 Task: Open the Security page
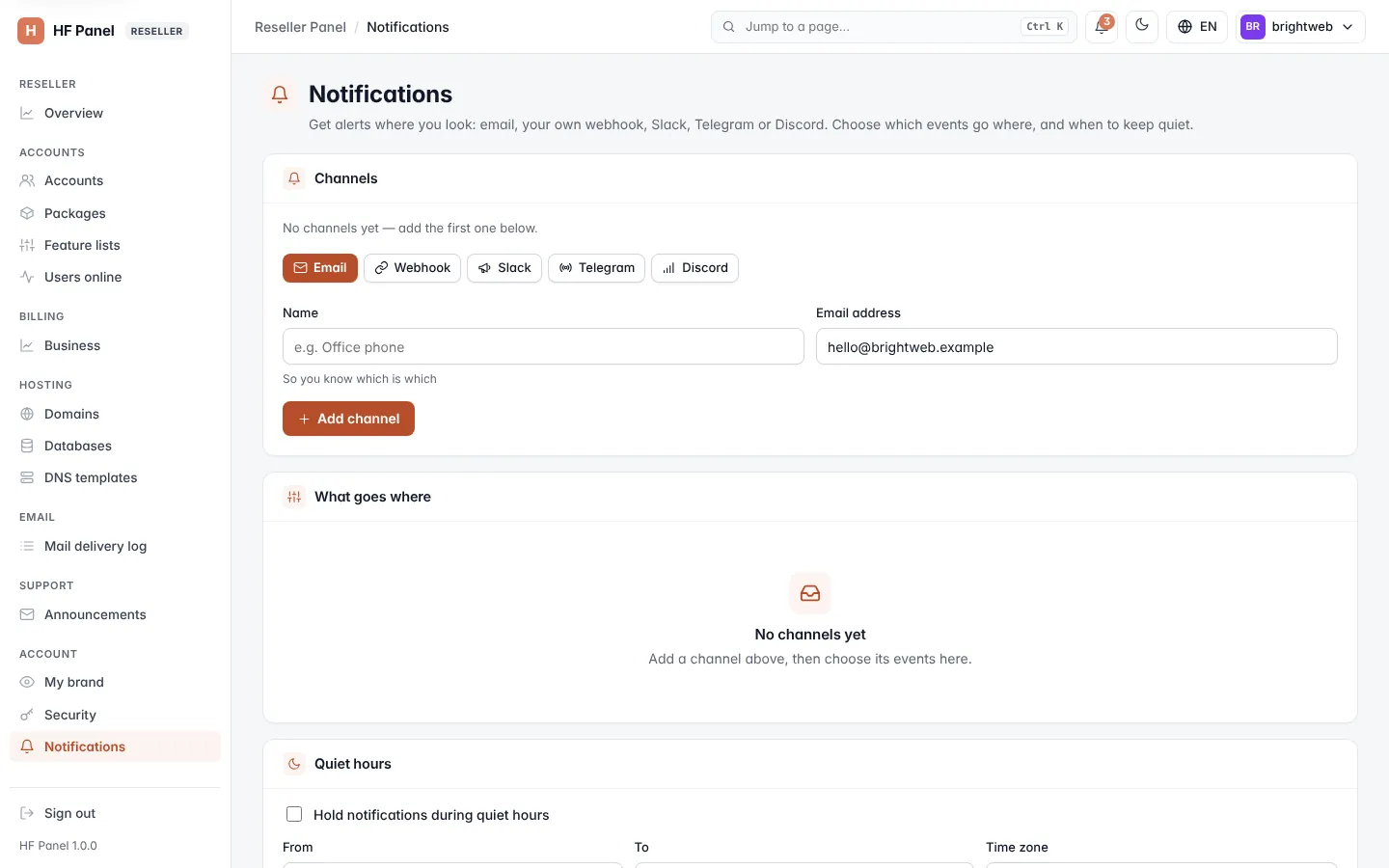pos(115,715)
